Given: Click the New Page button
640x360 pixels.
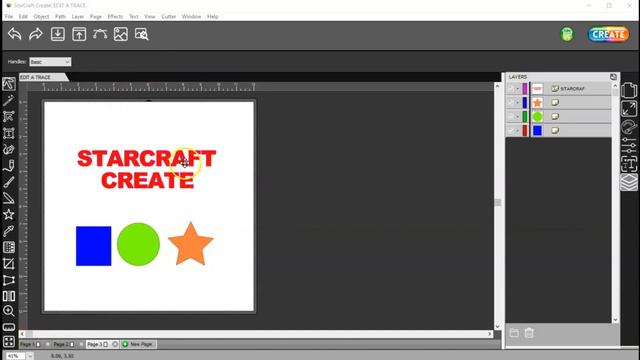Looking at the screenshot, I should [138, 344].
